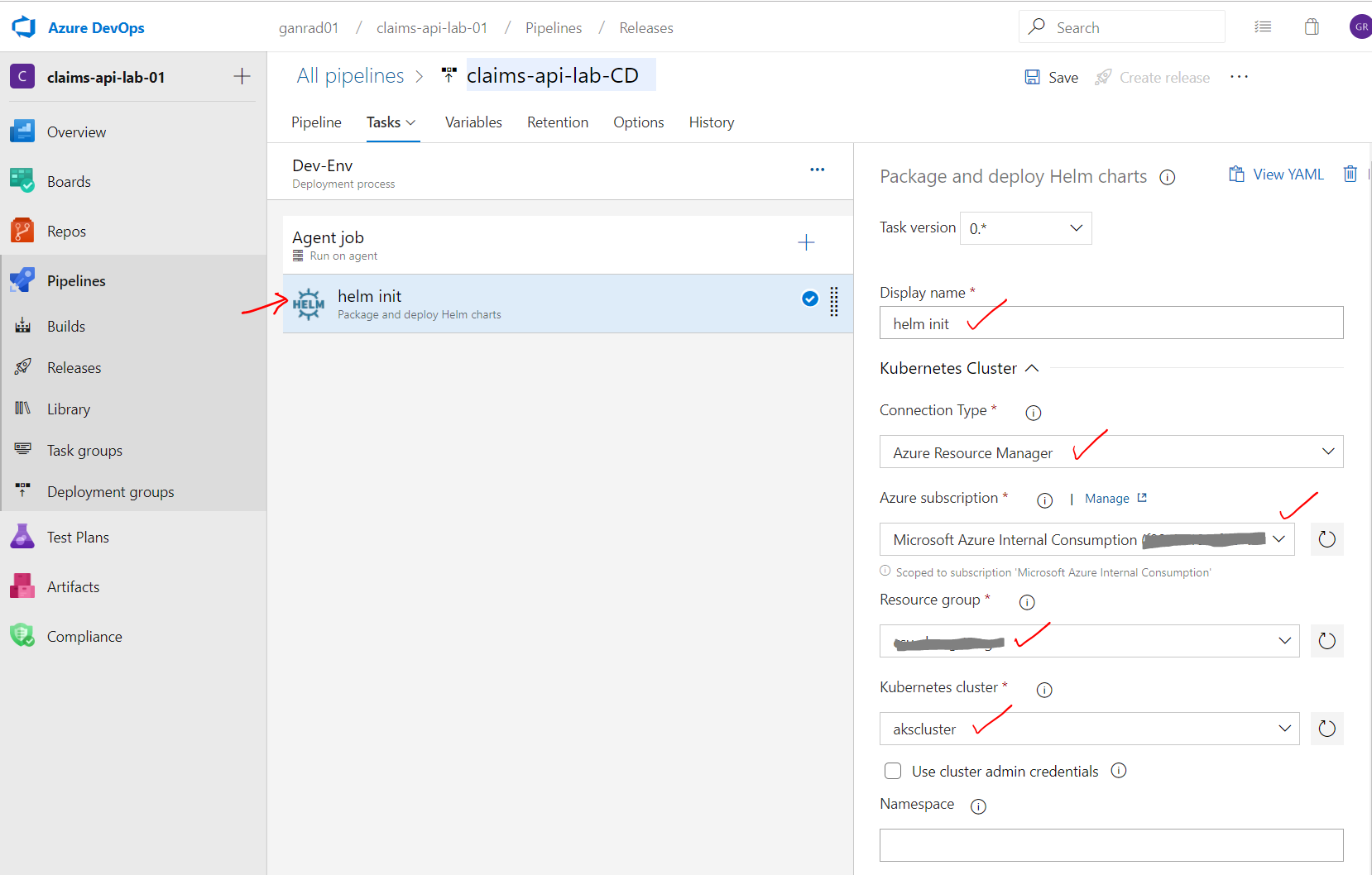
Task: Click the info icon beside the Helm charts title
Action: tap(1168, 178)
